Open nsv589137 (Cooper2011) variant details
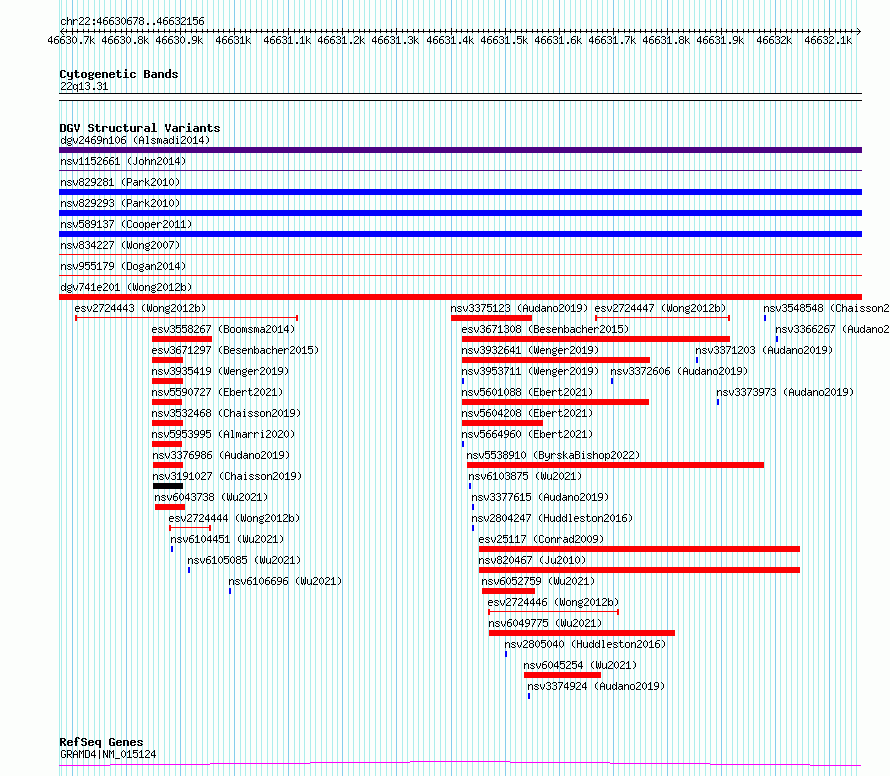The height and width of the screenshot is (776, 890). (x=126, y=224)
